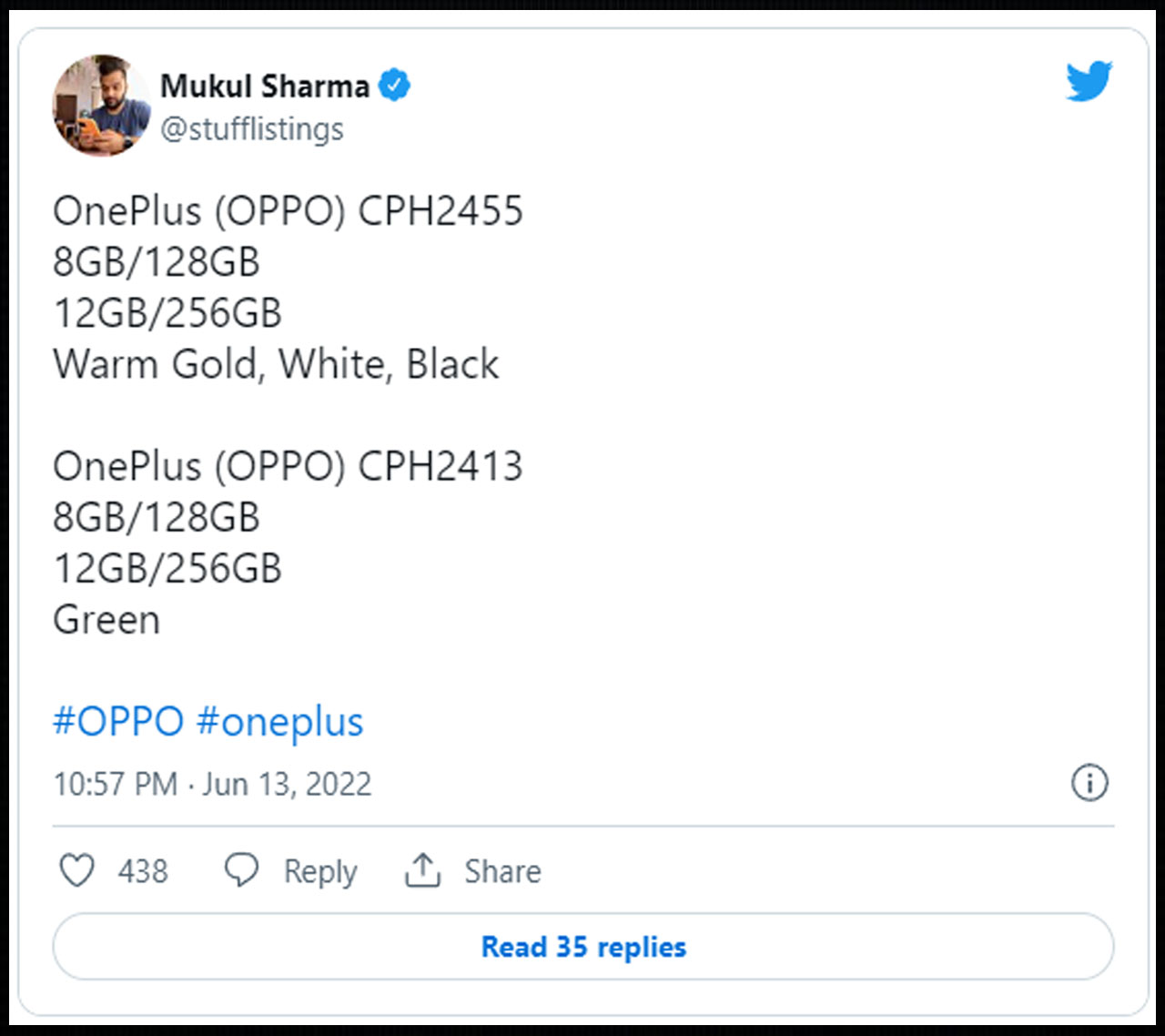Click the Twitter bird logo
The width and height of the screenshot is (1165, 1036).
1089,82
